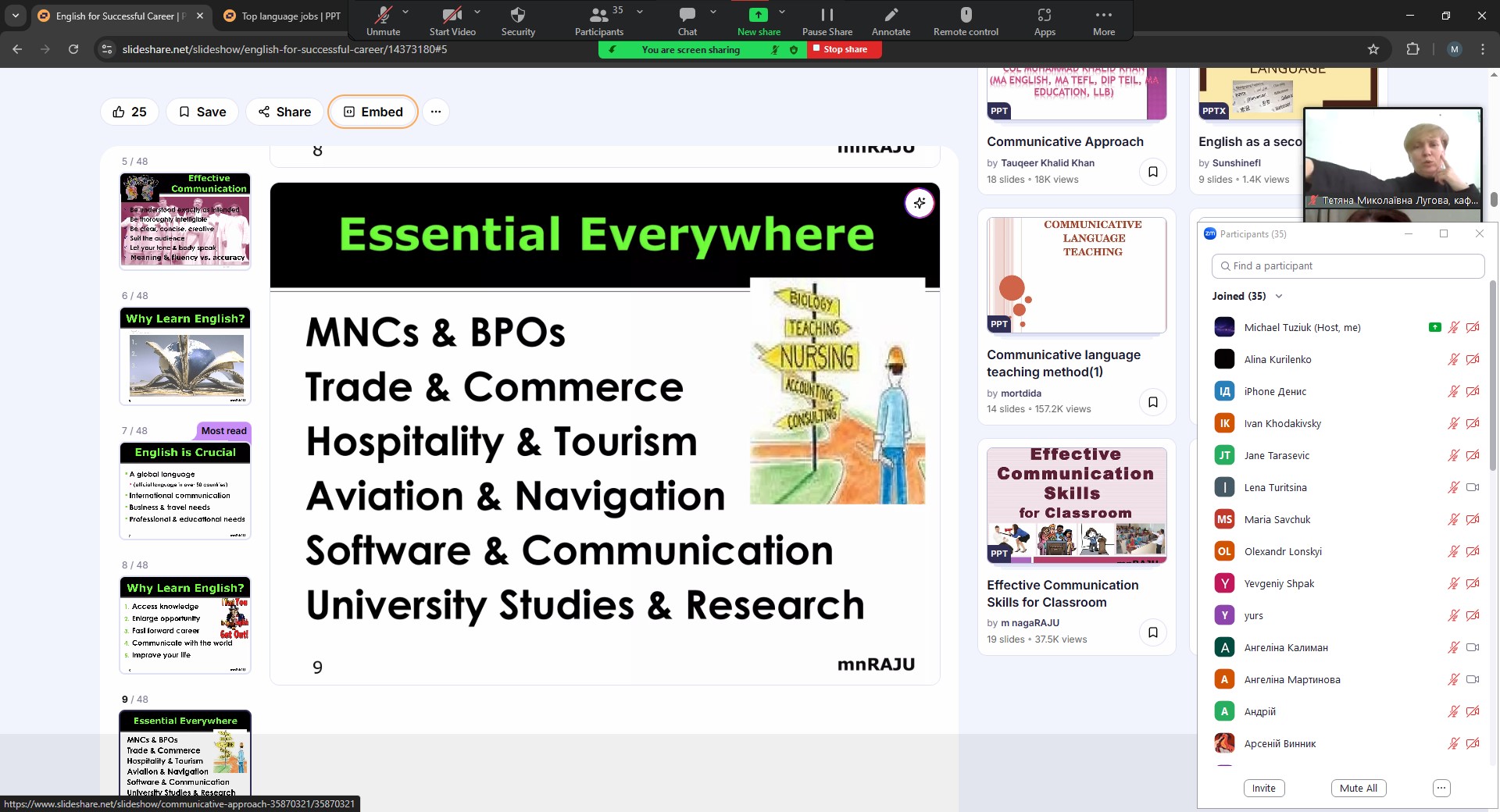
Task: Open the browser Extensions puzzle icon
Action: click(1412, 49)
